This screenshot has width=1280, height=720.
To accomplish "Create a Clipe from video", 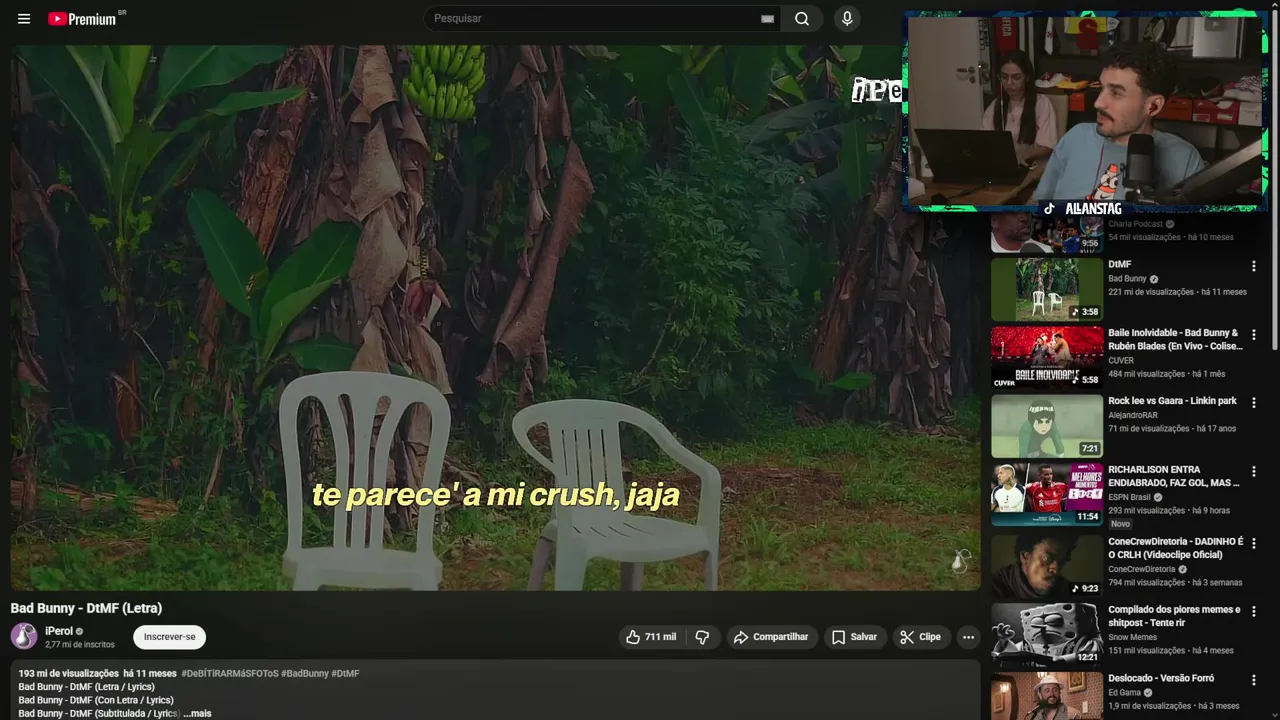I will tap(920, 637).
